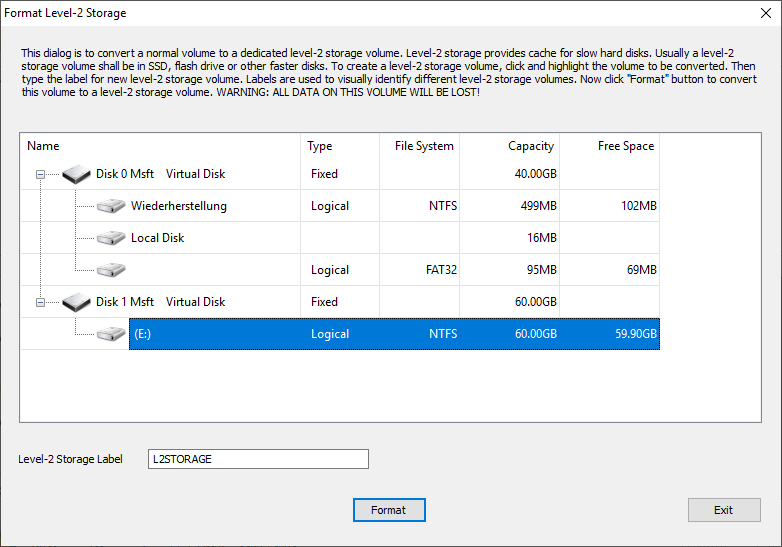Click the Free Space column header
The width and height of the screenshot is (782, 547).
click(x=625, y=146)
